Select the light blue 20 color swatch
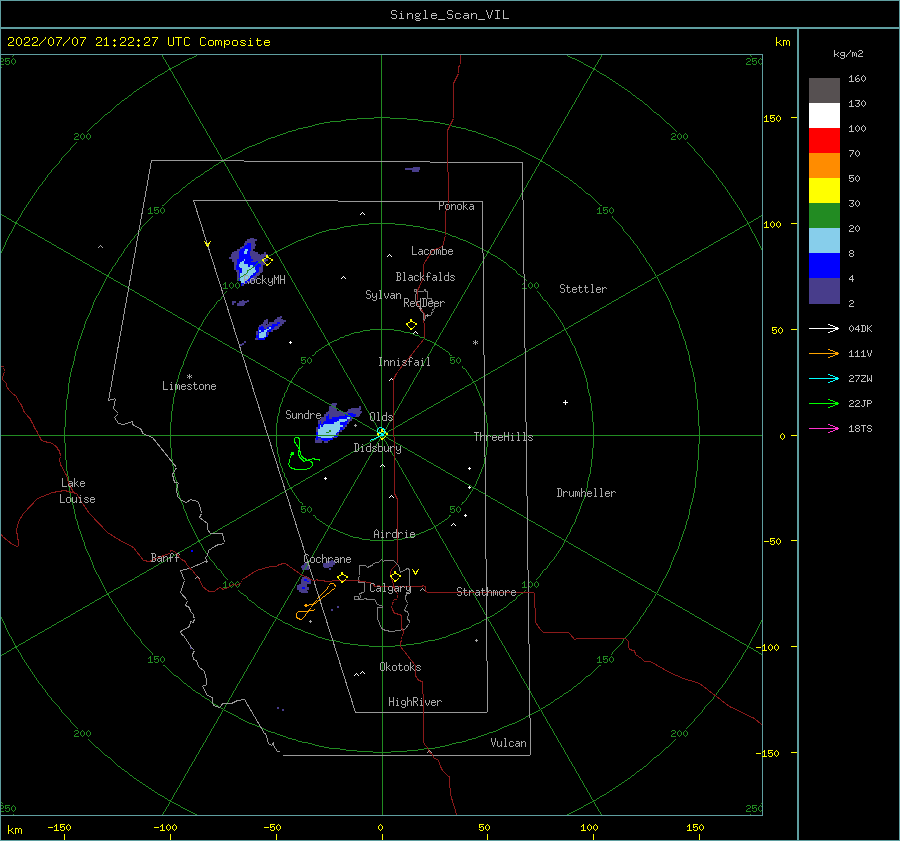 pos(824,241)
